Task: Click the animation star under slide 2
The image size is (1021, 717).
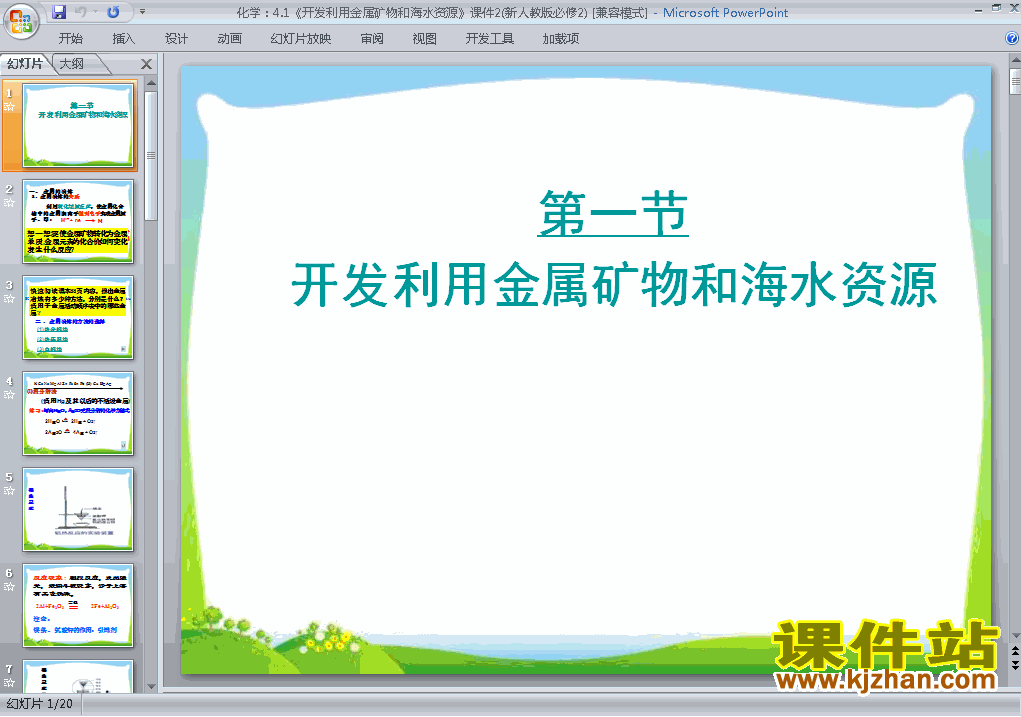Action: (x=9, y=203)
